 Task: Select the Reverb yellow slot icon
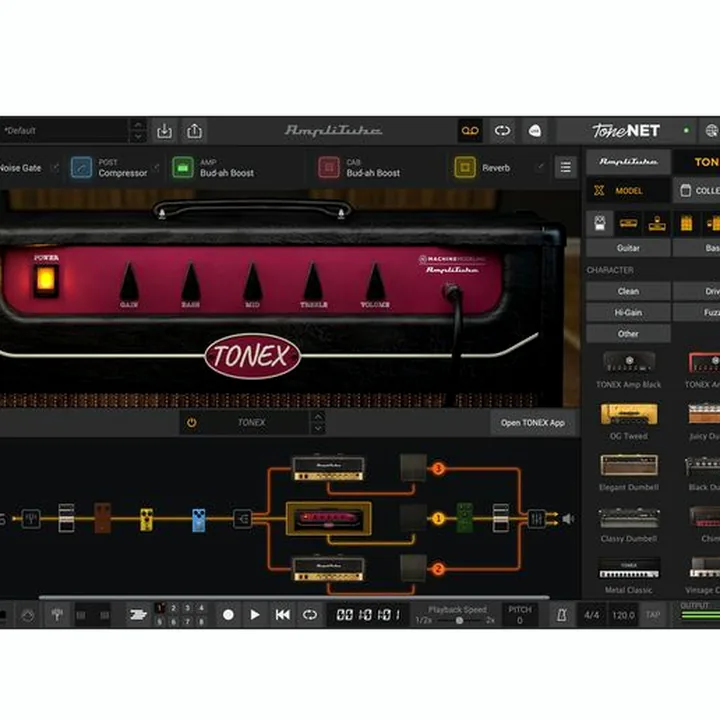[465, 168]
